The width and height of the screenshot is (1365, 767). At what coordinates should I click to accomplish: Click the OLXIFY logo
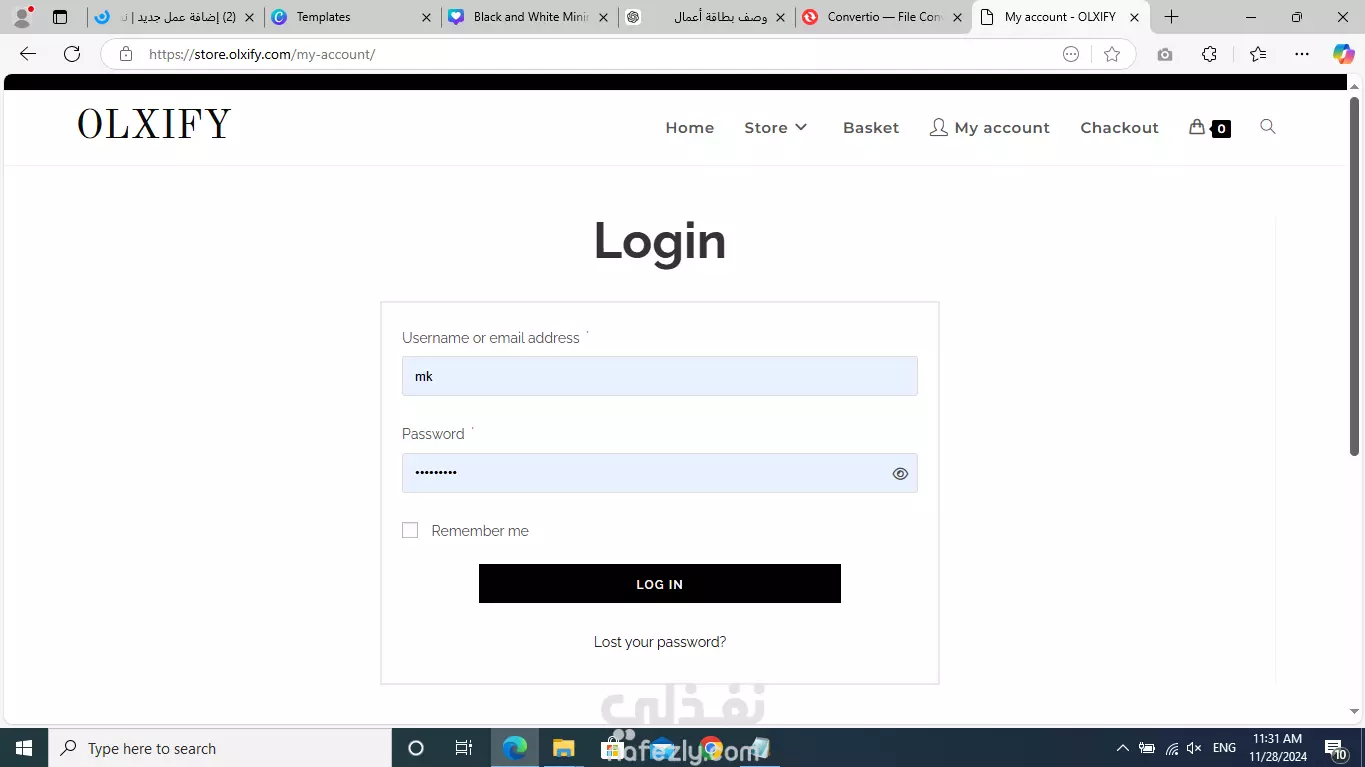click(x=154, y=124)
